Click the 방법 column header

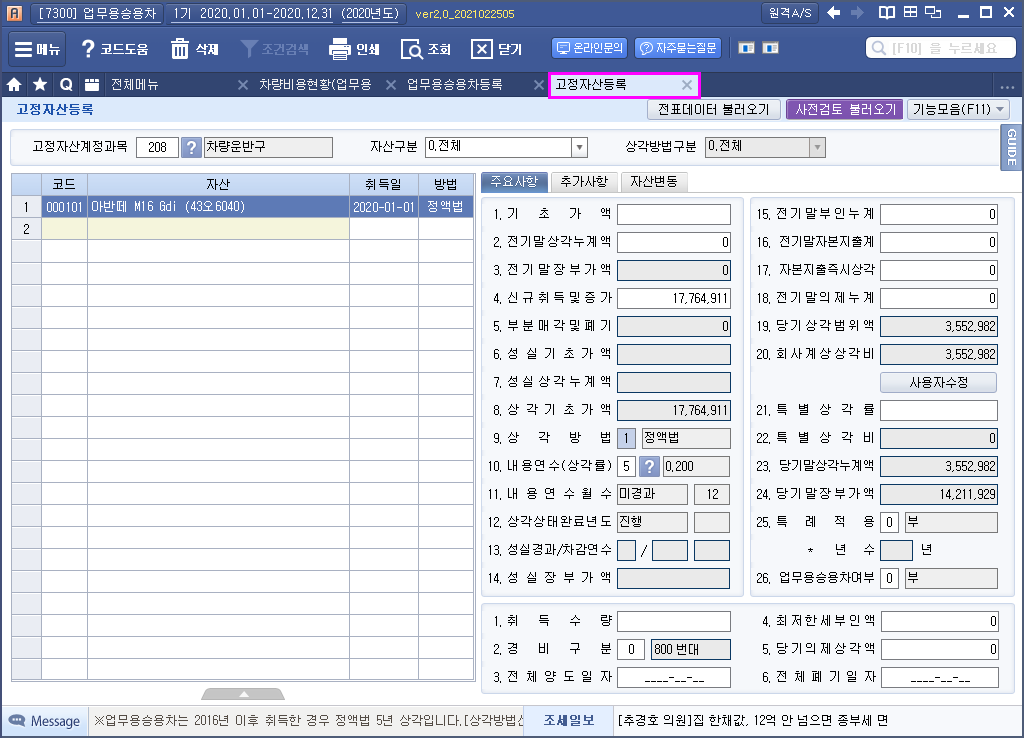pyautogui.click(x=445, y=185)
